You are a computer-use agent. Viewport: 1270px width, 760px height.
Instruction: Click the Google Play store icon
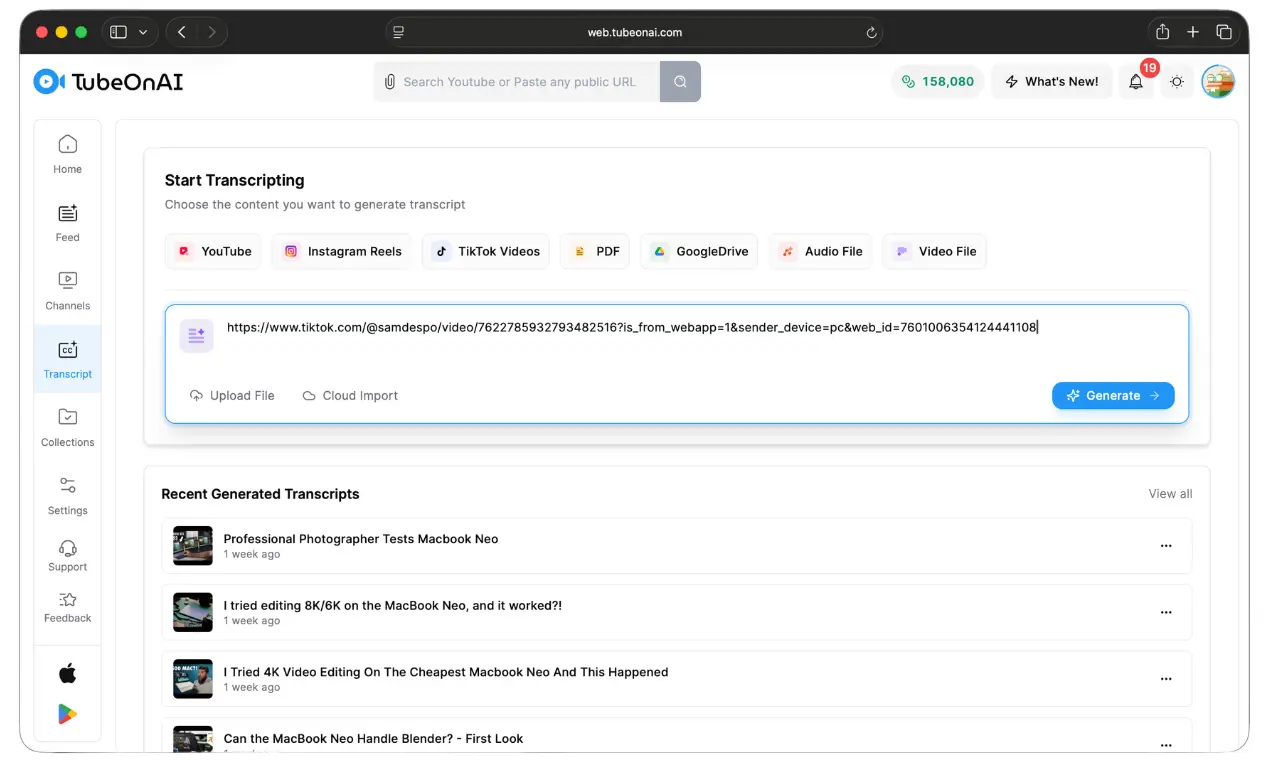[68, 714]
